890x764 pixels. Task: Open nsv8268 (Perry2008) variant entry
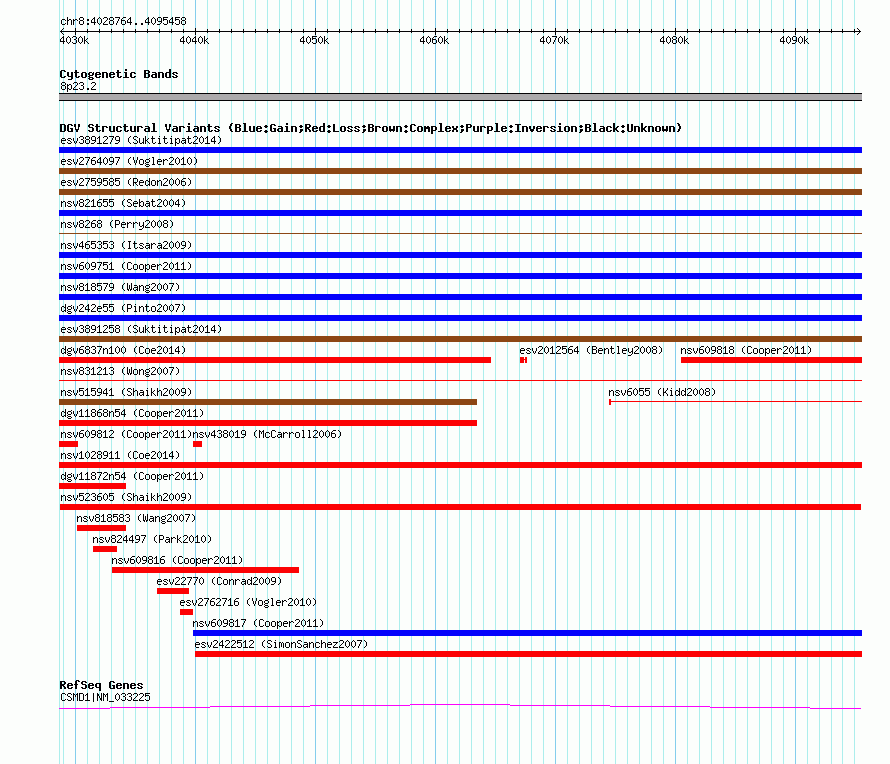117,224
